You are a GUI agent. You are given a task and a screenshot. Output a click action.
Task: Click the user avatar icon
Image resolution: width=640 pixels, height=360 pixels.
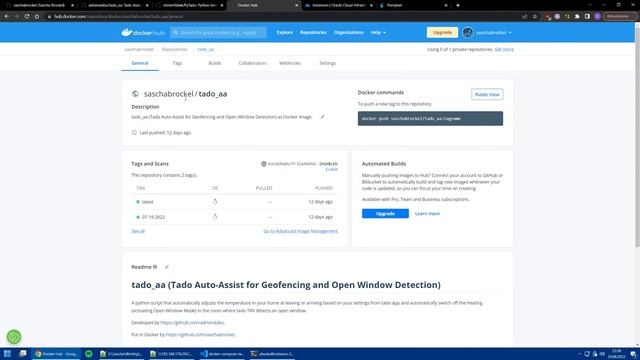pyautogui.click(x=468, y=32)
